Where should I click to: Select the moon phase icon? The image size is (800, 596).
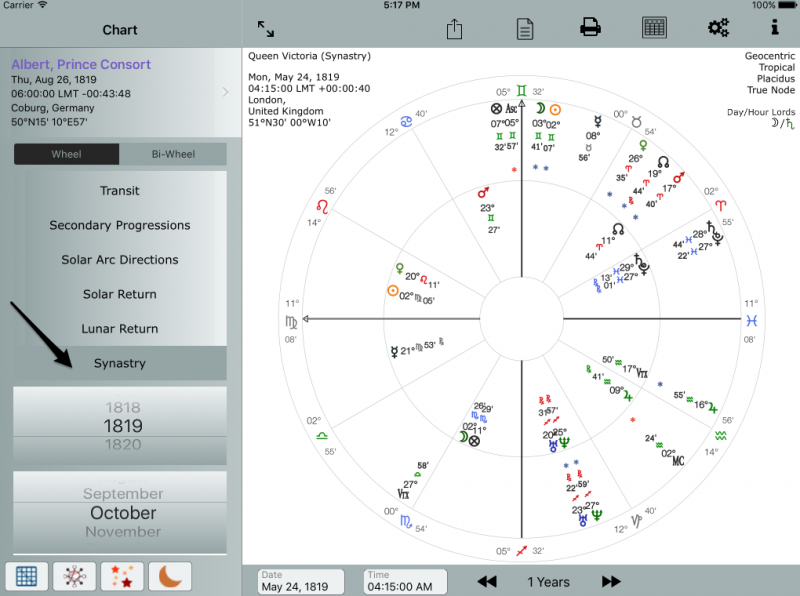coord(168,576)
